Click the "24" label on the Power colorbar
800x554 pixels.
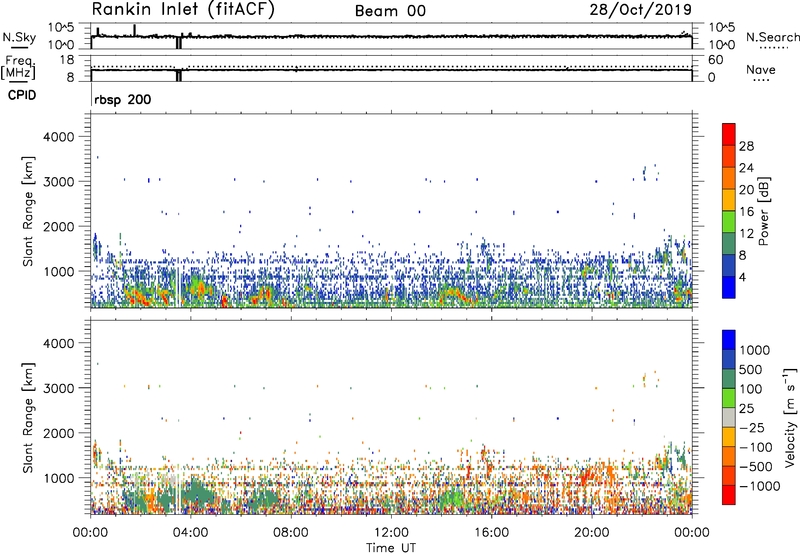(746, 168)
